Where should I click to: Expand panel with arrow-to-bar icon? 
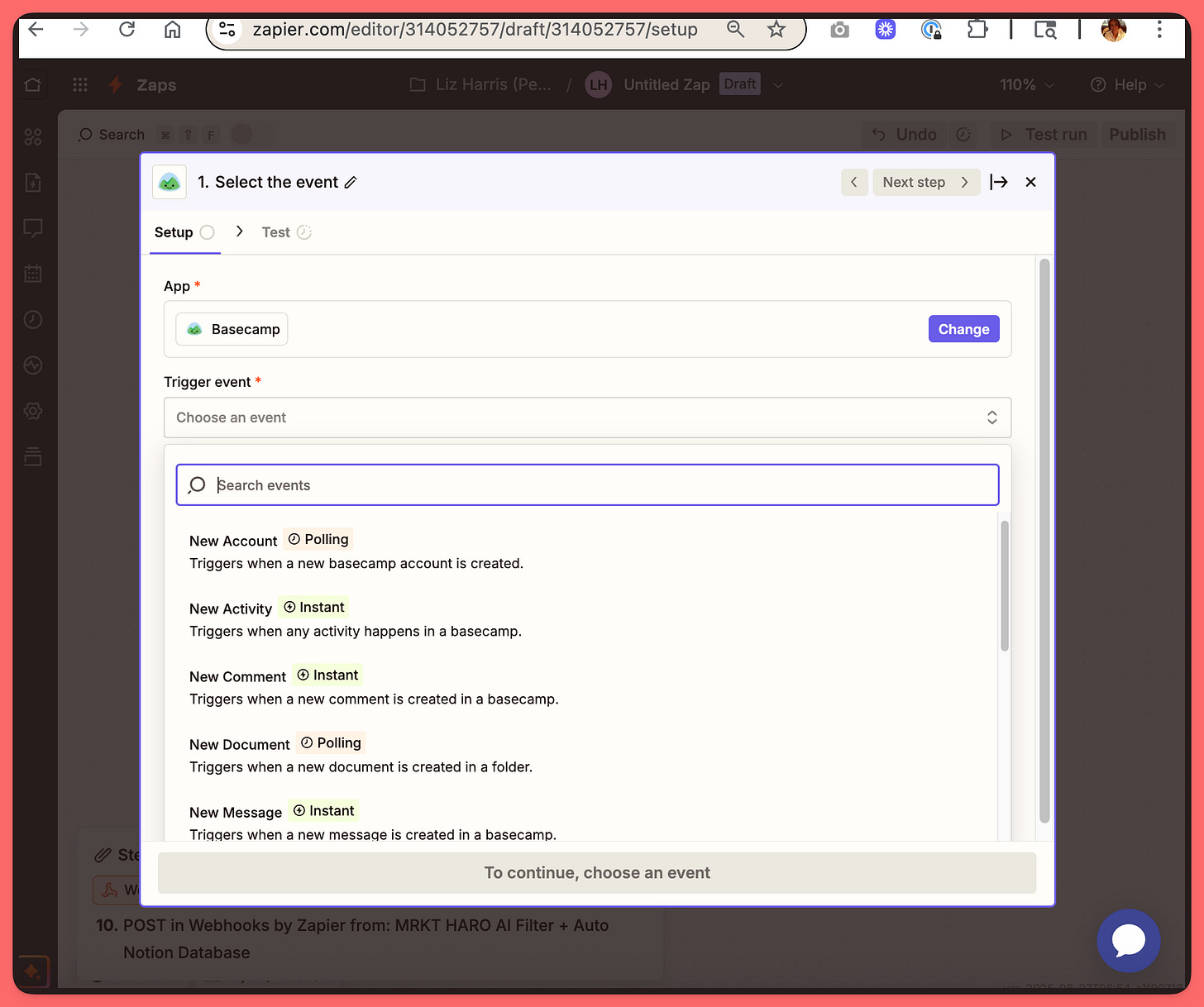999,182
